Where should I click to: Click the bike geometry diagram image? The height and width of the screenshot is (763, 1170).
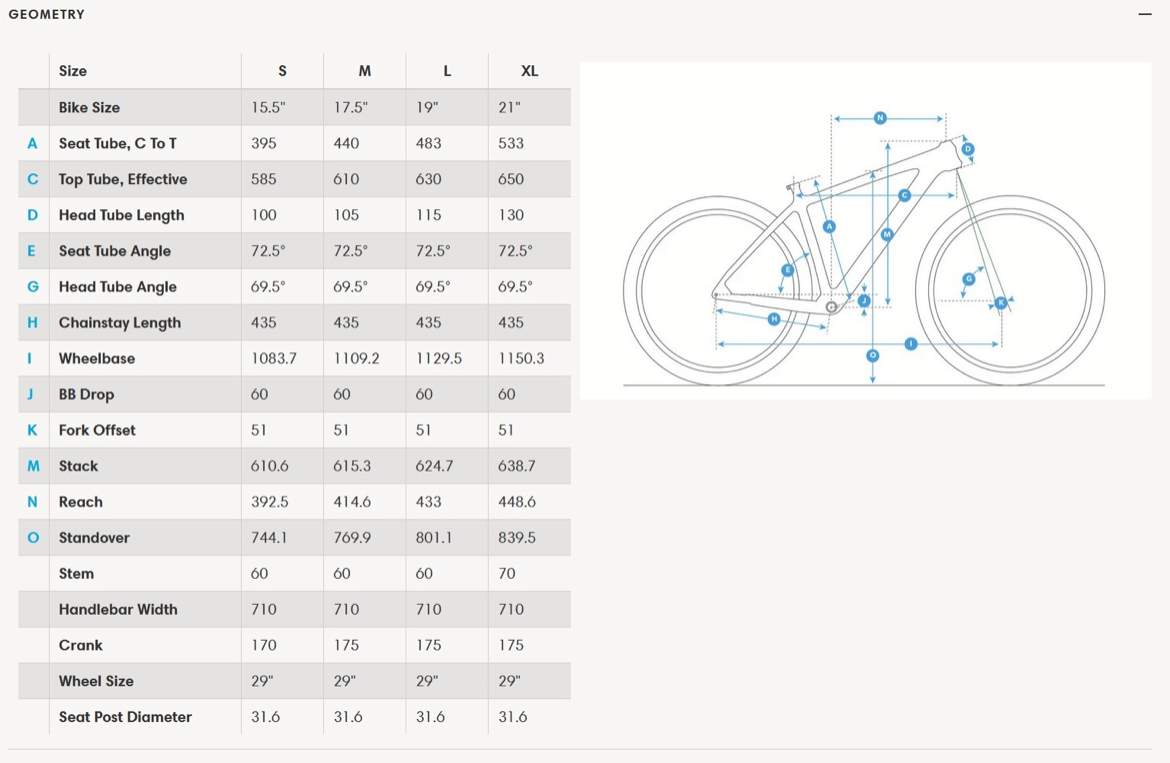(x=866, y=230)
